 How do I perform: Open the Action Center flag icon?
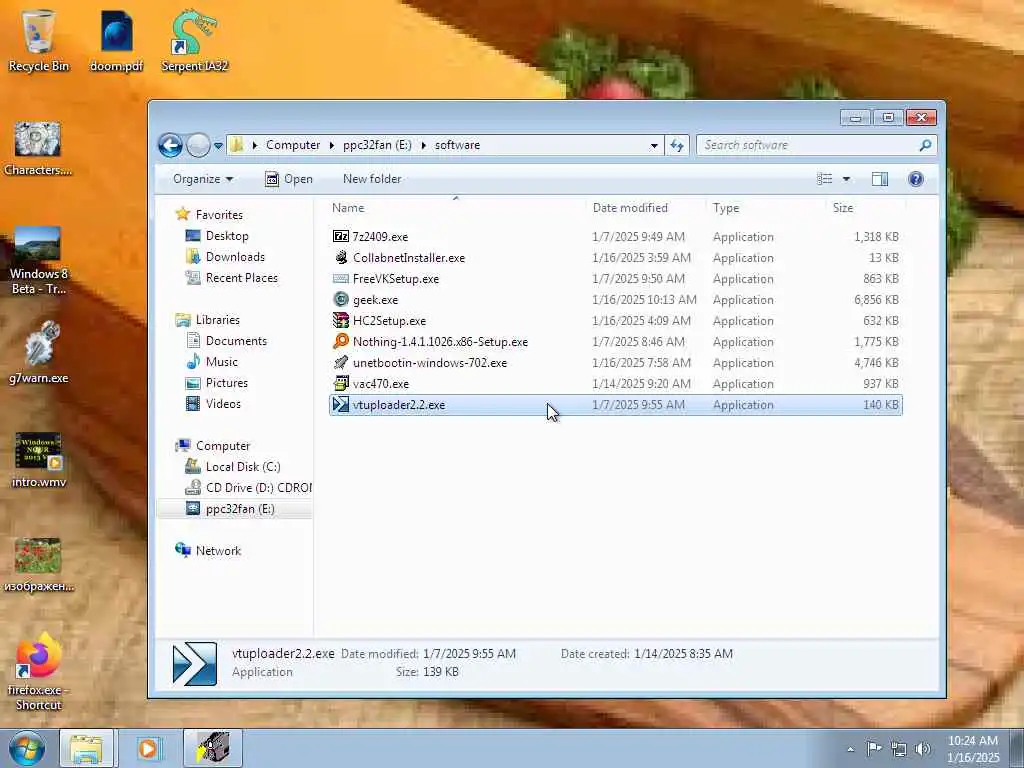[874, 748]
